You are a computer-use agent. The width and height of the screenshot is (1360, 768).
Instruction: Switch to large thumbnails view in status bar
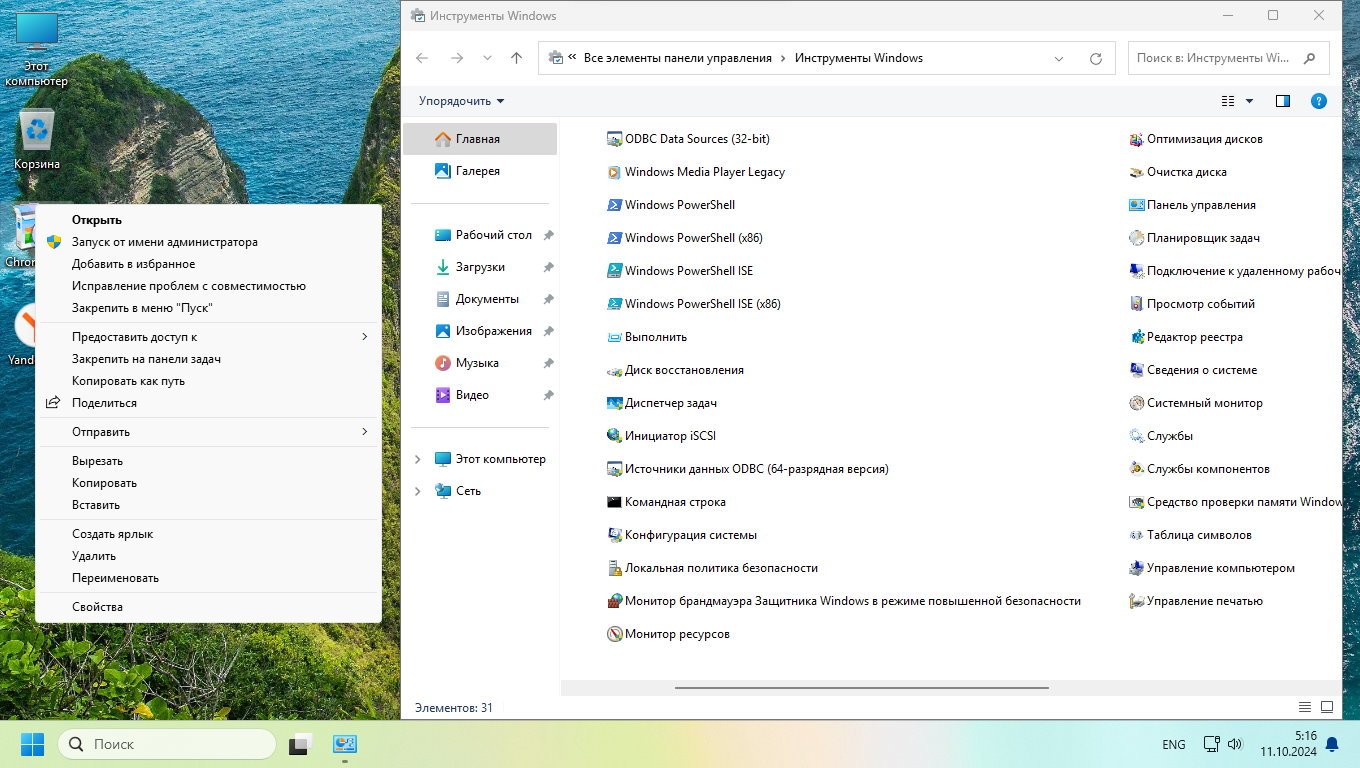[1327, 707]
